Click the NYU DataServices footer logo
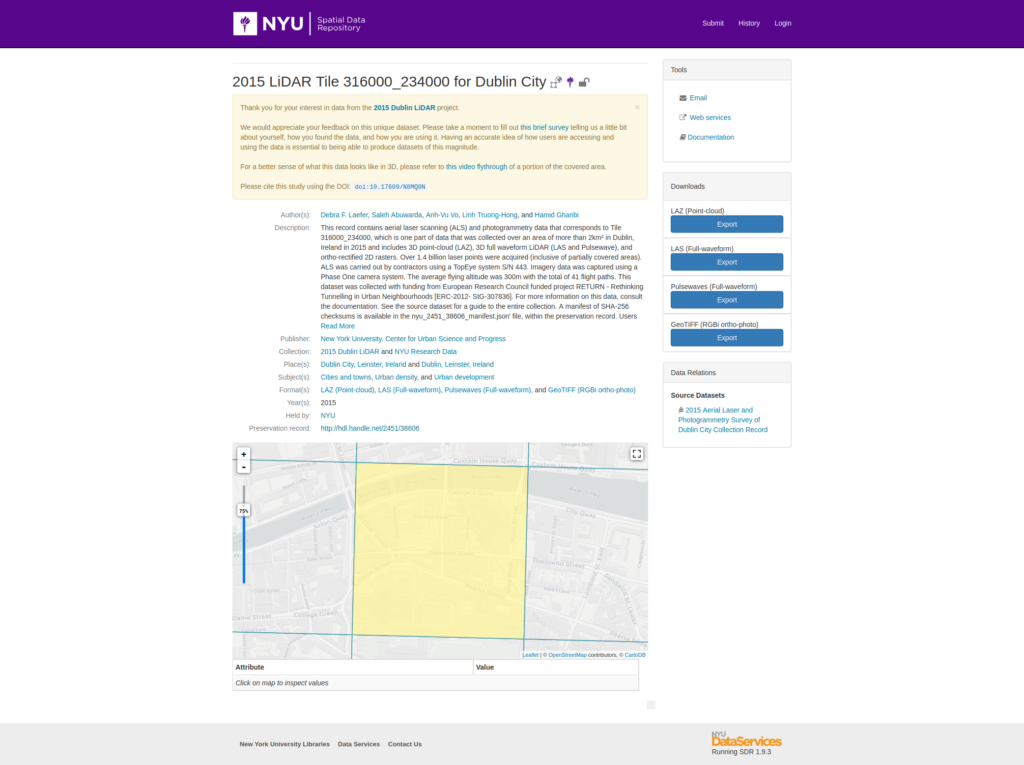 (x=746, y=740)
